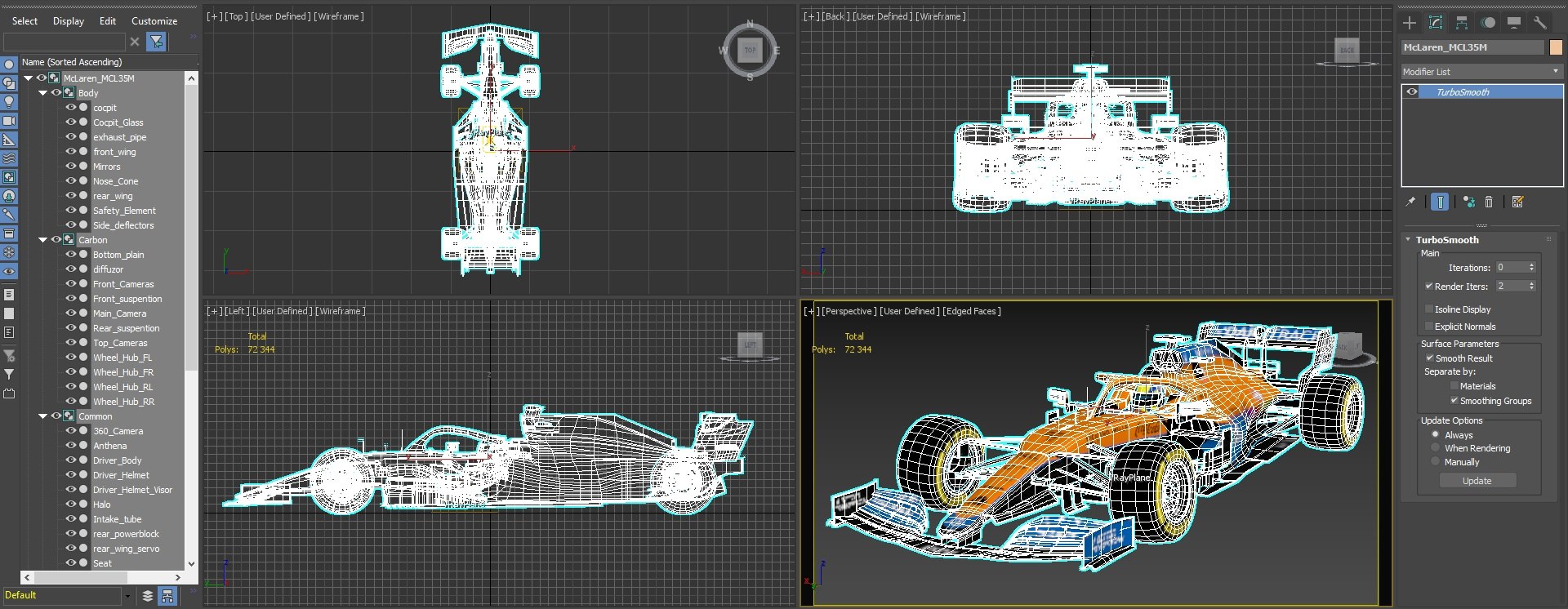This screenshot has width=1568, height=609.
Task: Toggle the Render Iters checkbox
Action: [x=1429, y=286]
